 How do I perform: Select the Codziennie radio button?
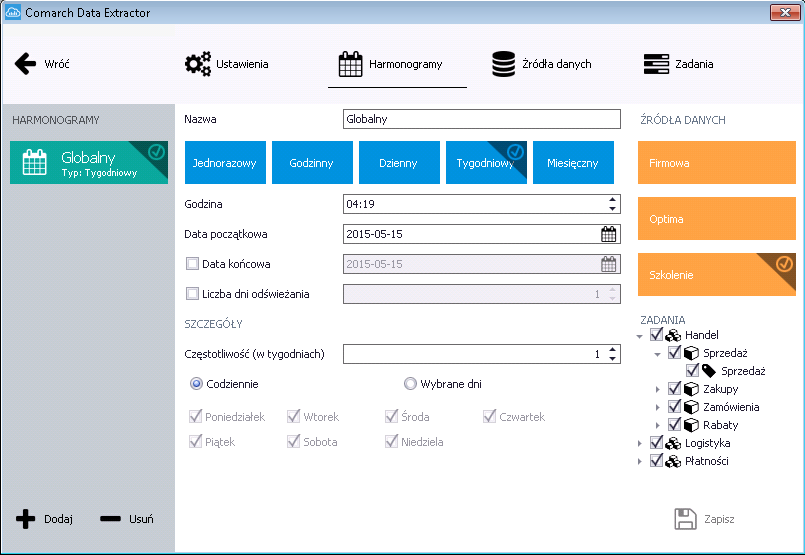[196, 384]
